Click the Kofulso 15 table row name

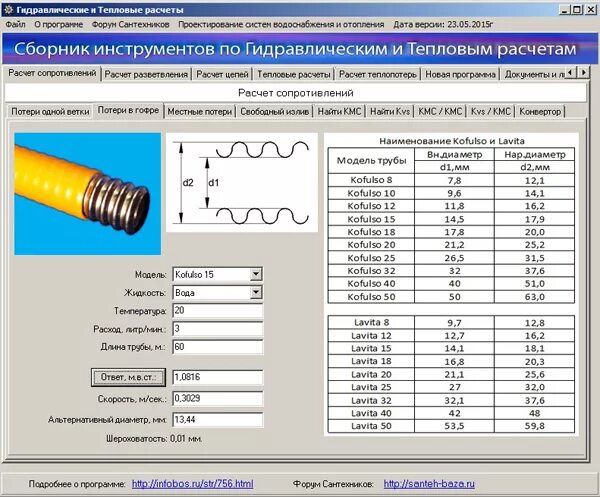(x=371, y=219)
